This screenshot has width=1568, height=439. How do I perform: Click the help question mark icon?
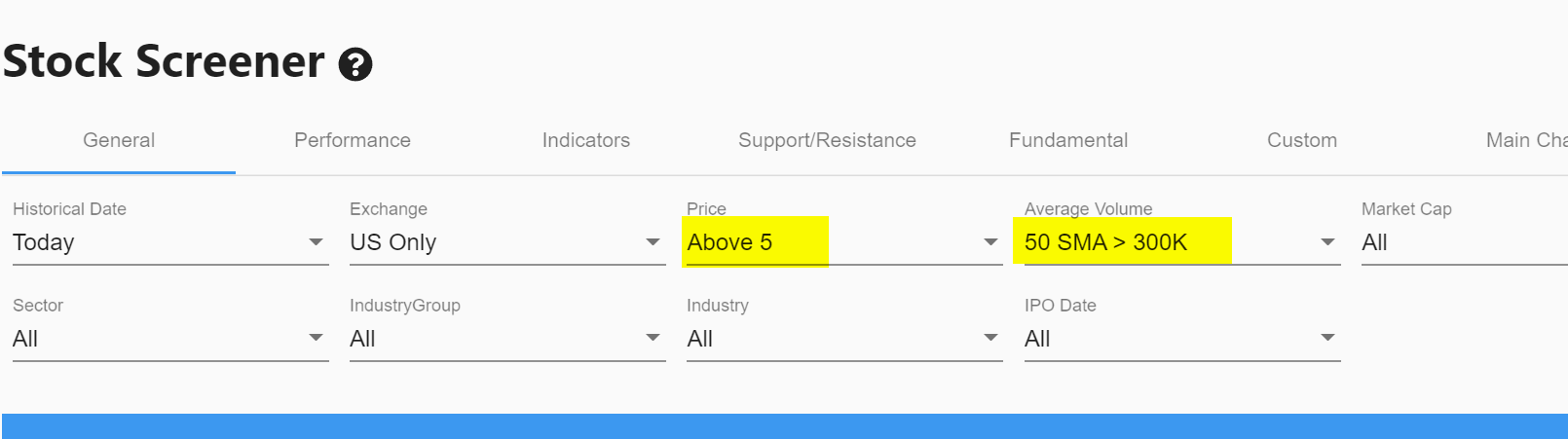click(355, 64)
